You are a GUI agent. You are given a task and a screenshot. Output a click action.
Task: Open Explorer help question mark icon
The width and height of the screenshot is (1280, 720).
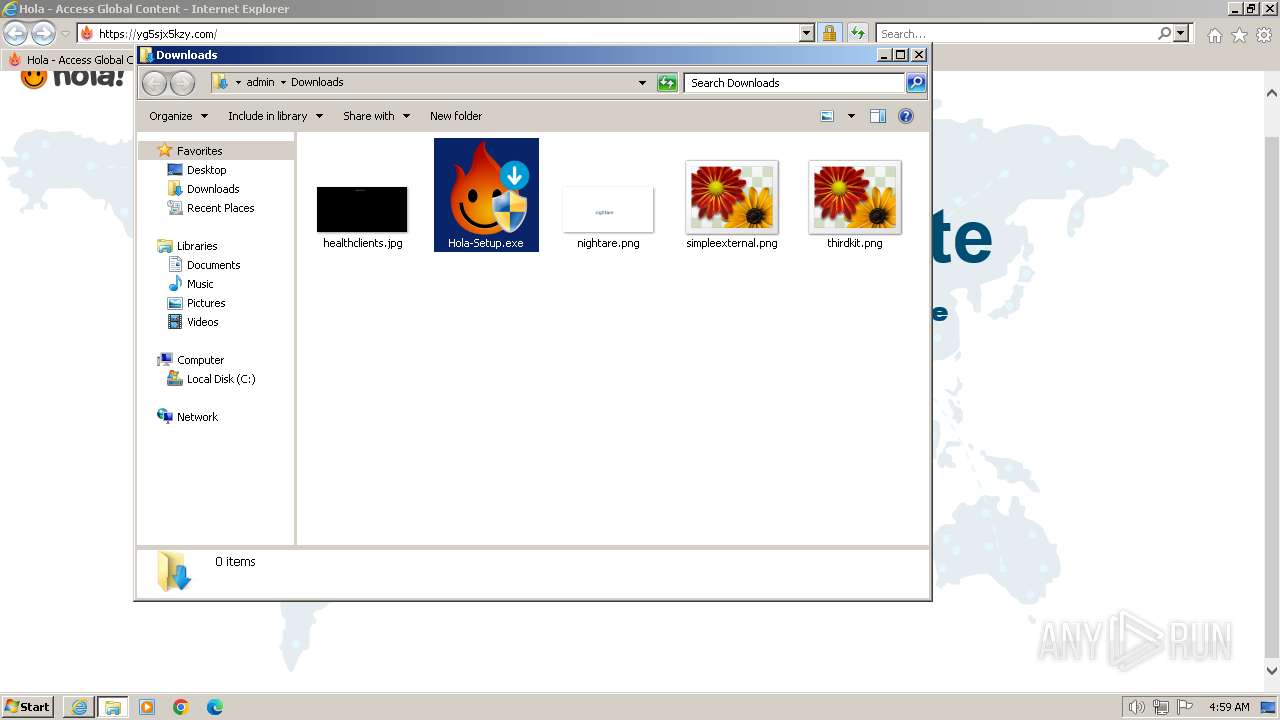[906, 116]
